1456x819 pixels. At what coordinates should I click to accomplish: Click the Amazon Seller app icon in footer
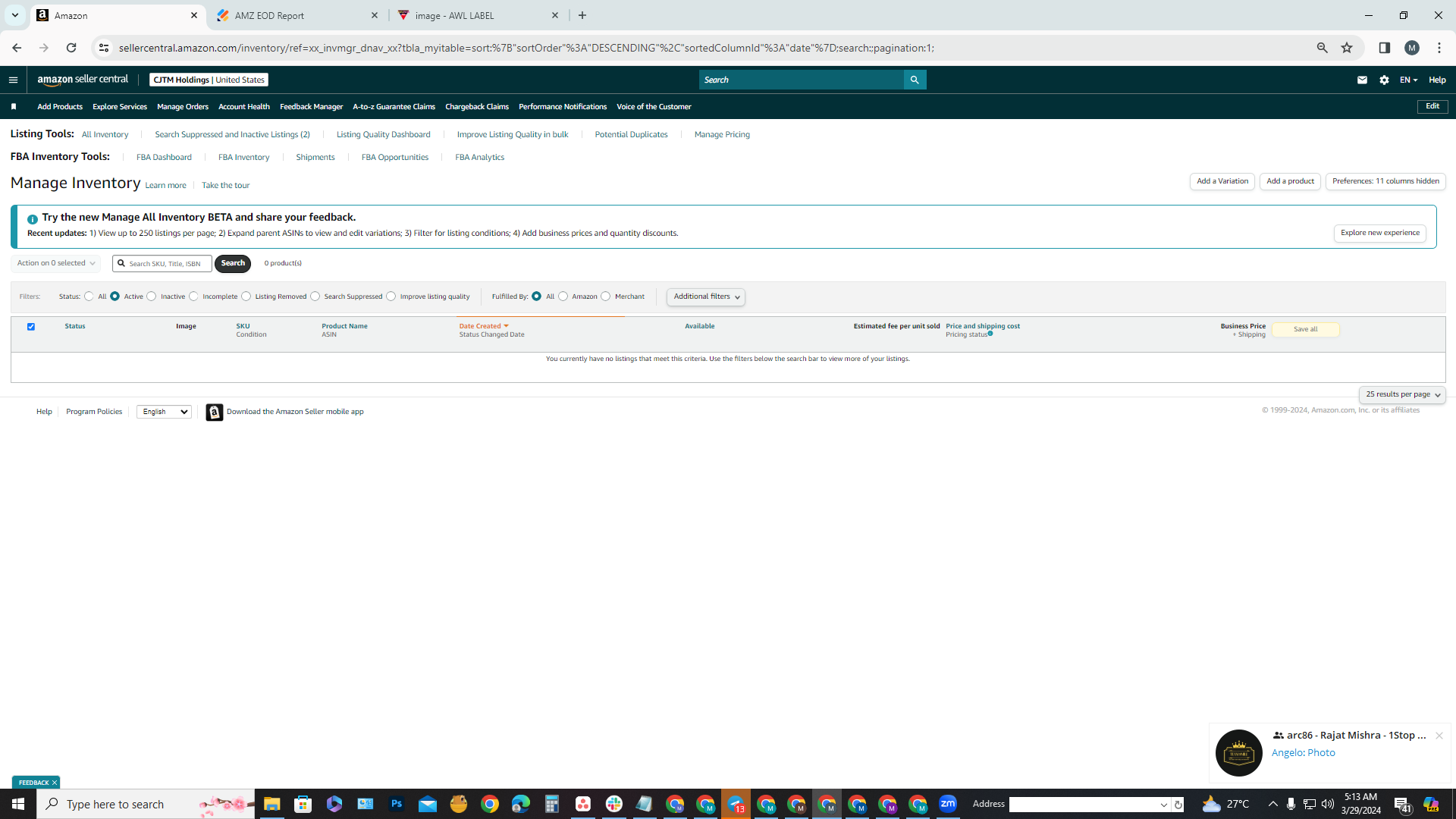coord(215,412)
